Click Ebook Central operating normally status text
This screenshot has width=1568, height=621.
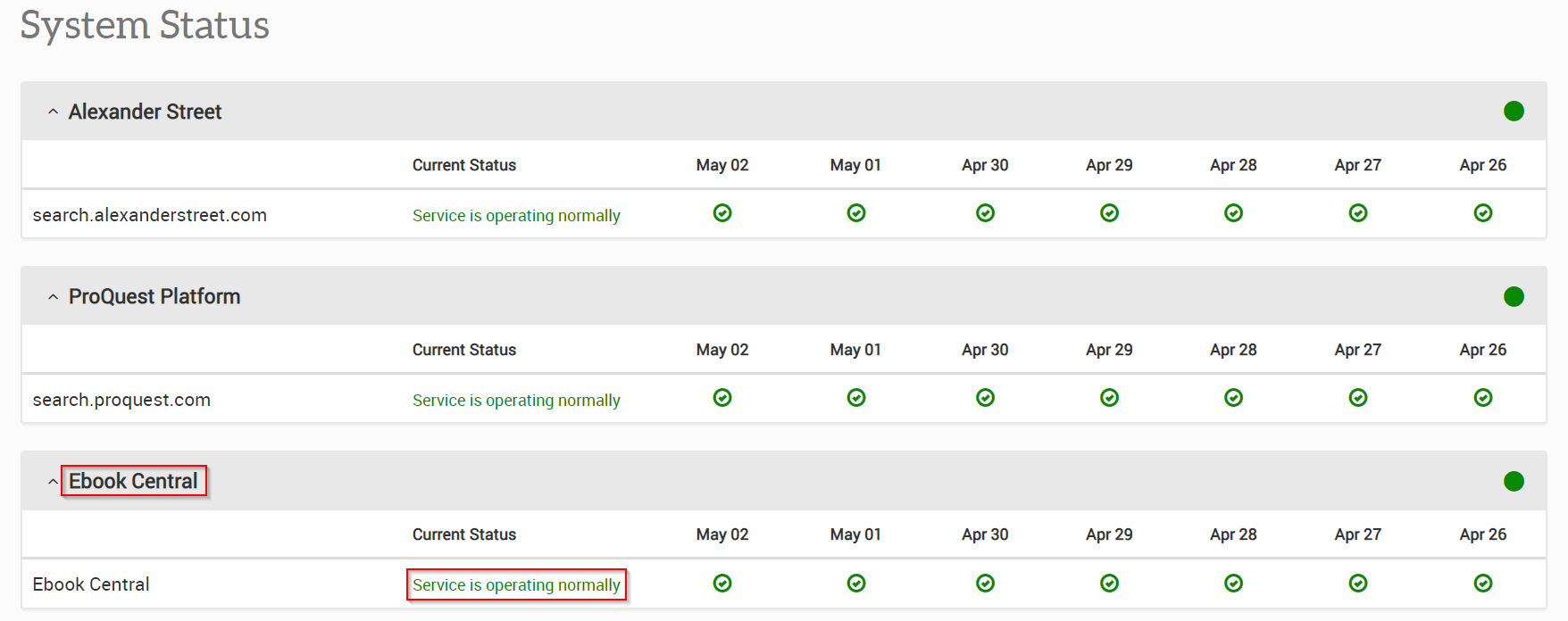[516, 585]
